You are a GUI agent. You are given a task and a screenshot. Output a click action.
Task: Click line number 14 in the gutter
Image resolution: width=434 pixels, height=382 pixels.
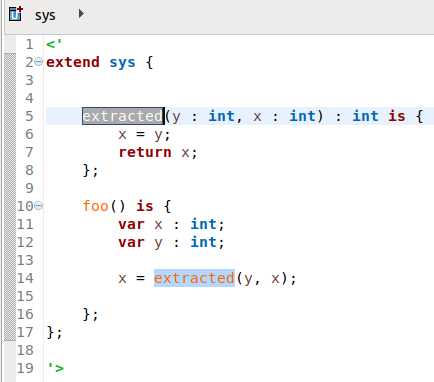[x=25, y=278]
